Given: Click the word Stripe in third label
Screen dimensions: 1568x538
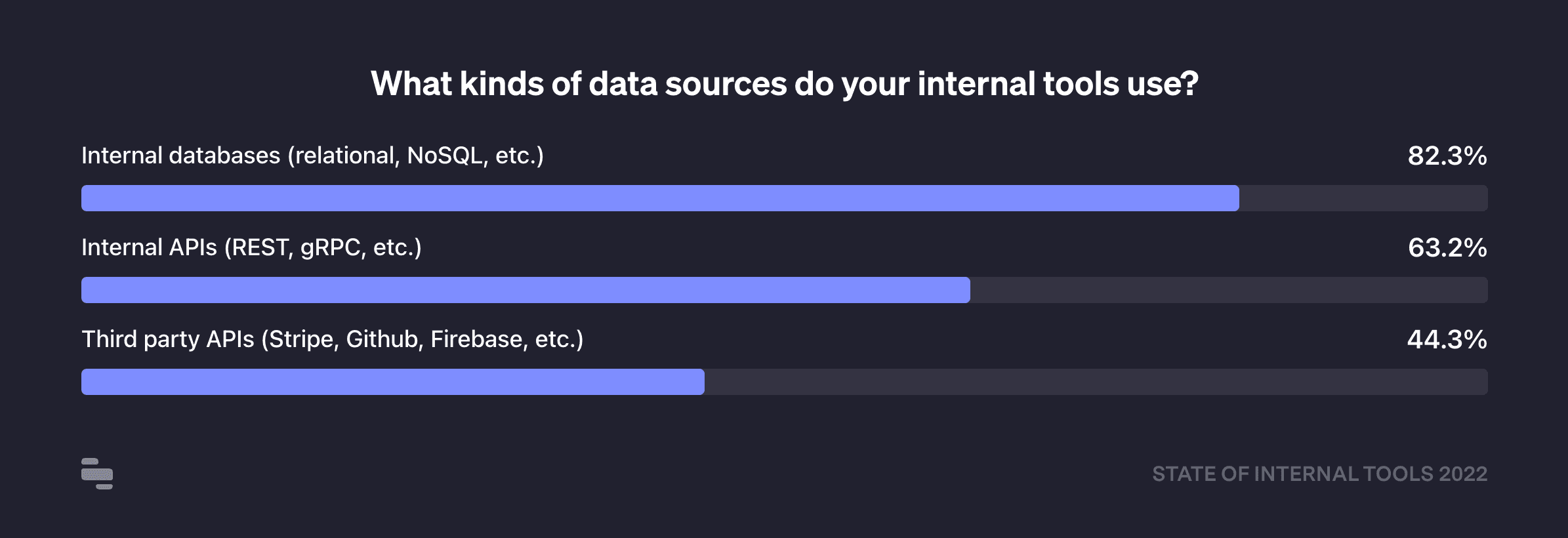Looking at the screenshot, I should pos(302,339).
